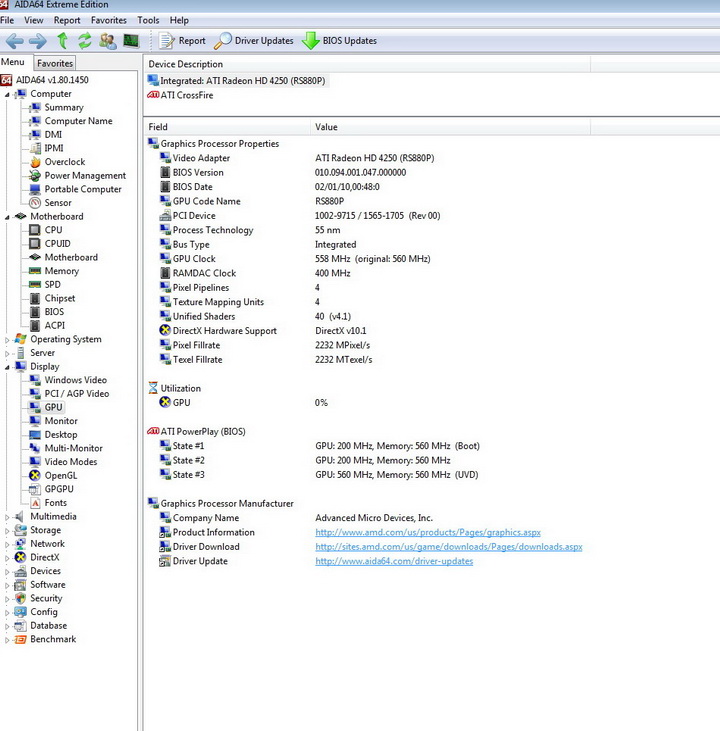Collapse the Computer tree node

7,95
